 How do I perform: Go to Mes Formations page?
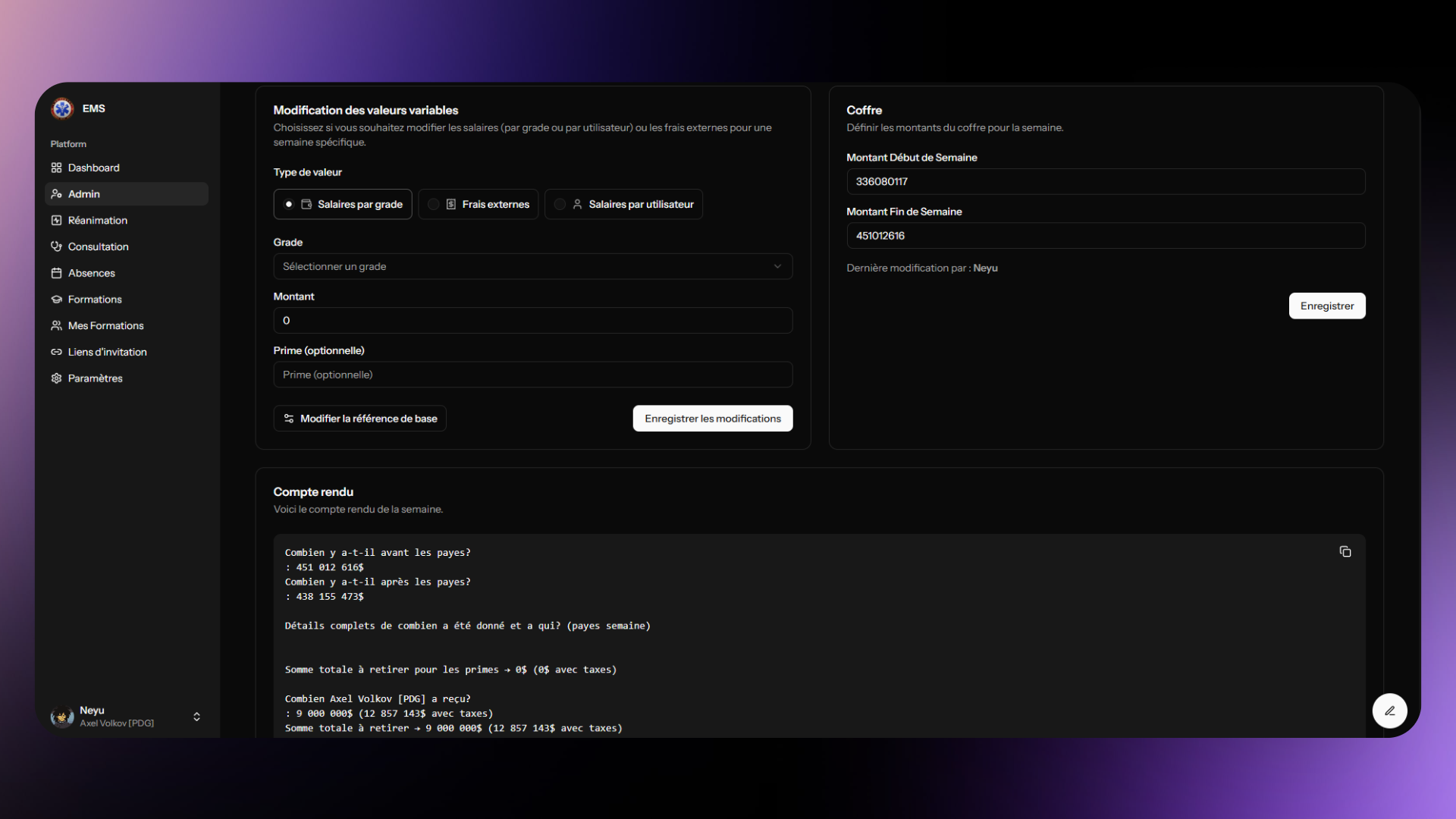click(105, 325)
